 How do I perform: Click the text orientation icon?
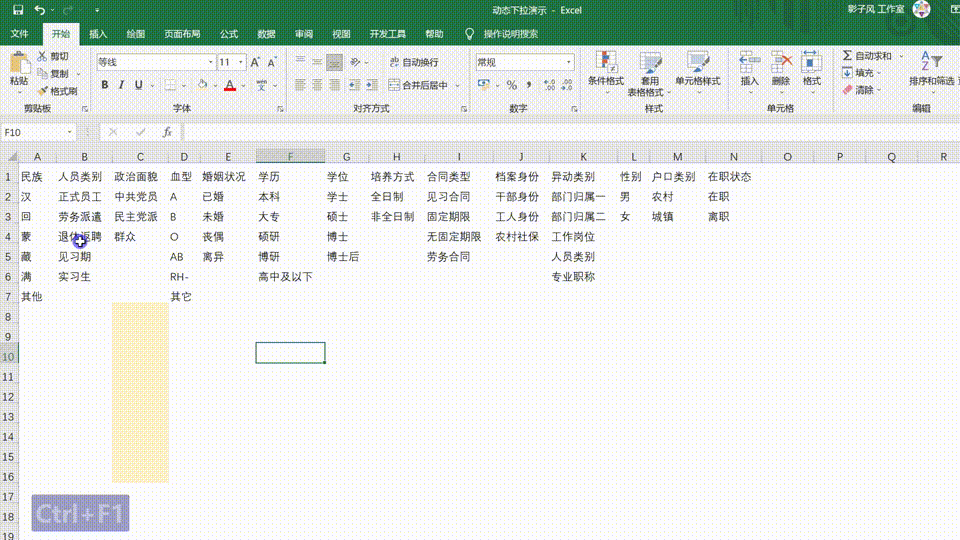pyautogui.click(x=356, y=62)
